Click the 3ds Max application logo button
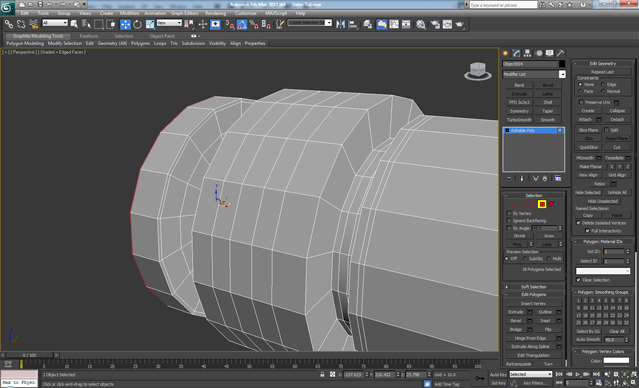Viewport: 639px width, 388px height. pyautogui.click(x=7, y=7)
